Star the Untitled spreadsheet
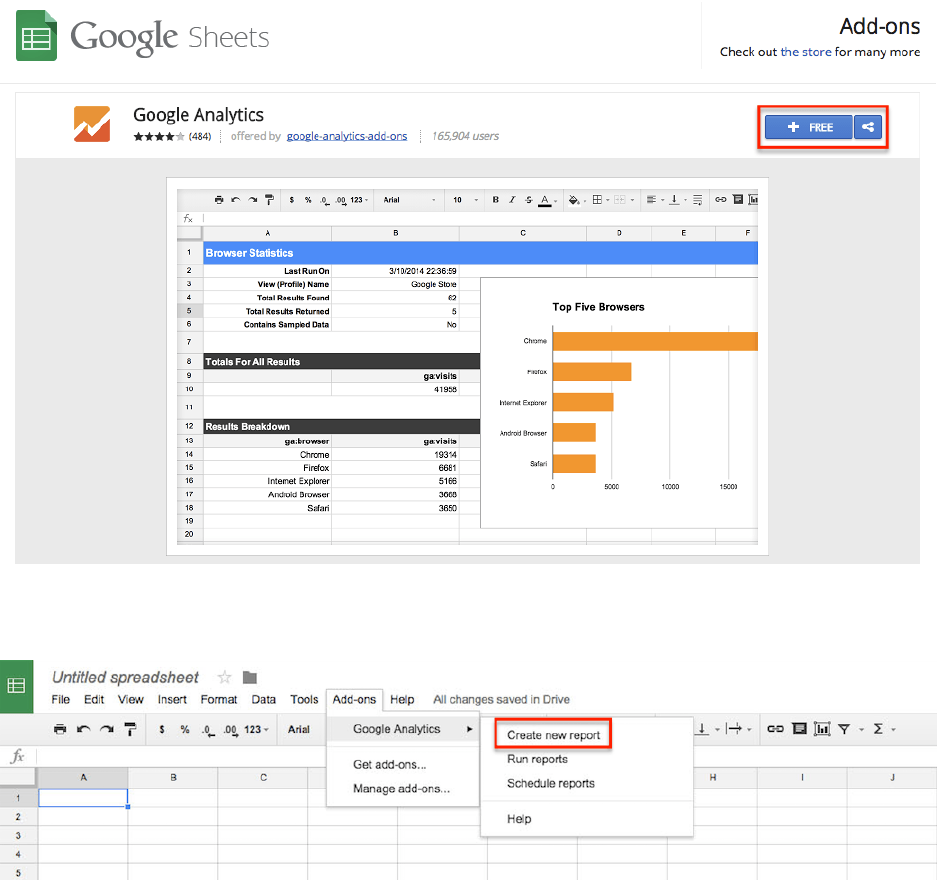This screenshot has width=937, height=880. 224,677
